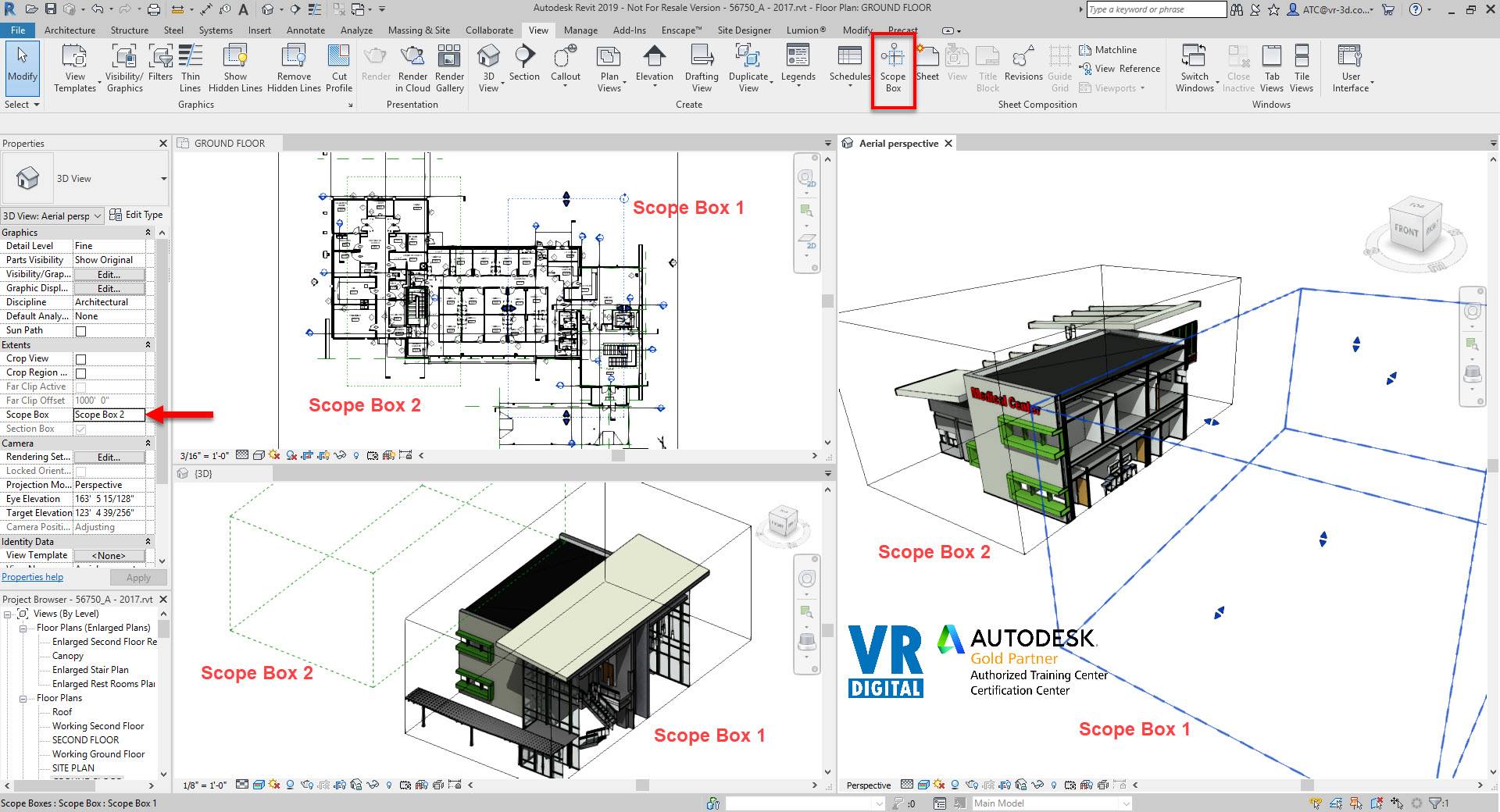Select the Scope Box tool

pyautogui.click(x=892, y=68)
